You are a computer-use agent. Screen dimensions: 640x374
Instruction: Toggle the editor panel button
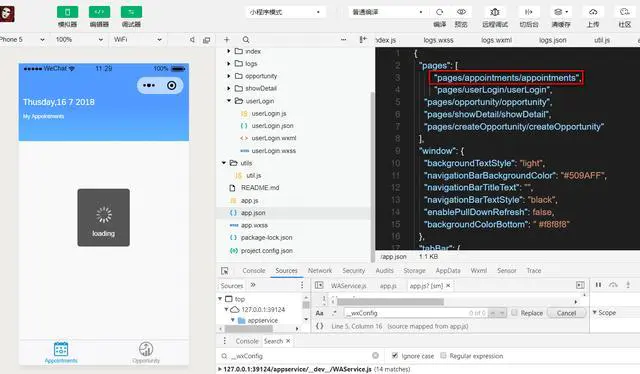[99, 12]
